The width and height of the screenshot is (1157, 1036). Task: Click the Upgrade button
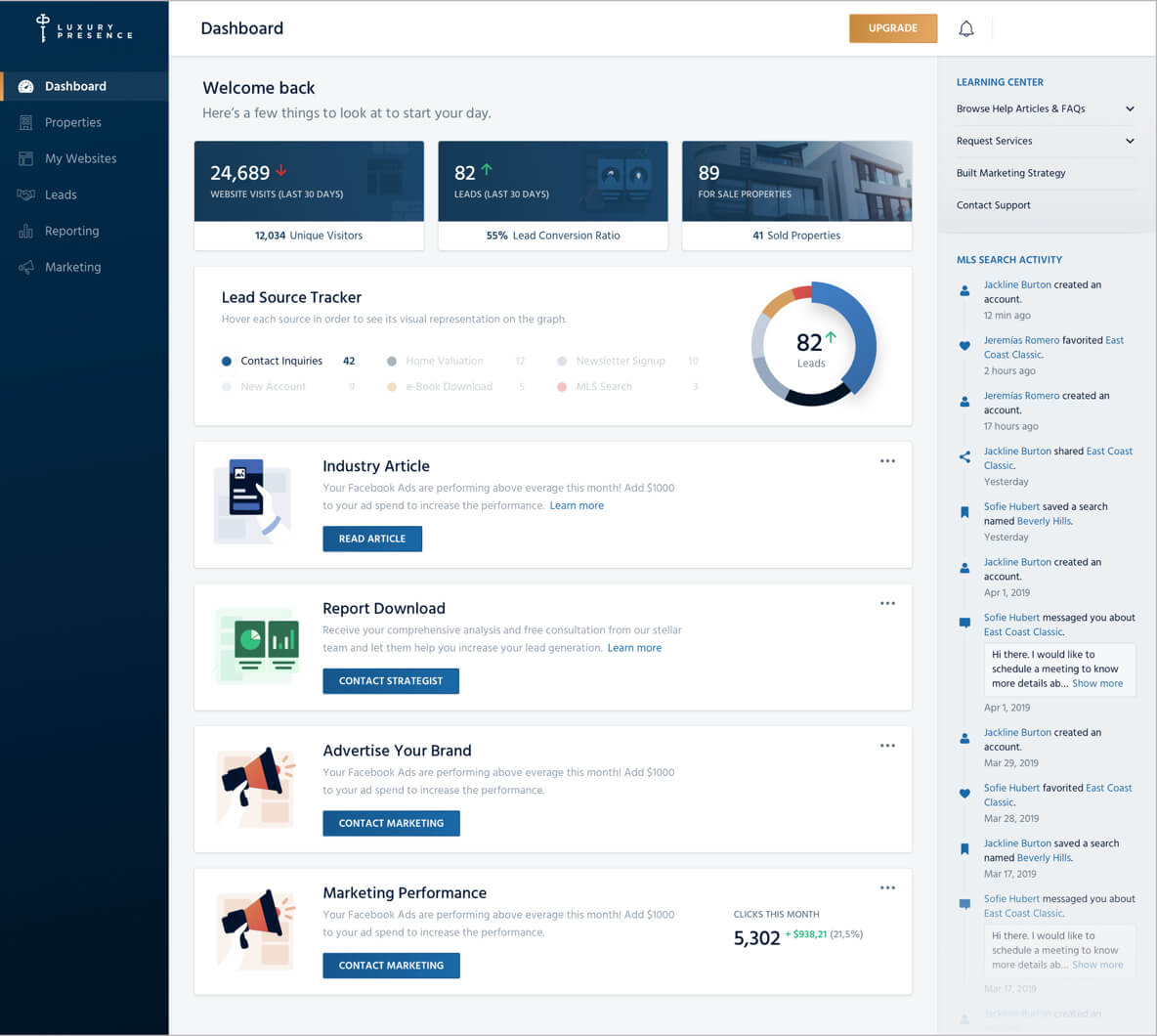coord(893,28)
